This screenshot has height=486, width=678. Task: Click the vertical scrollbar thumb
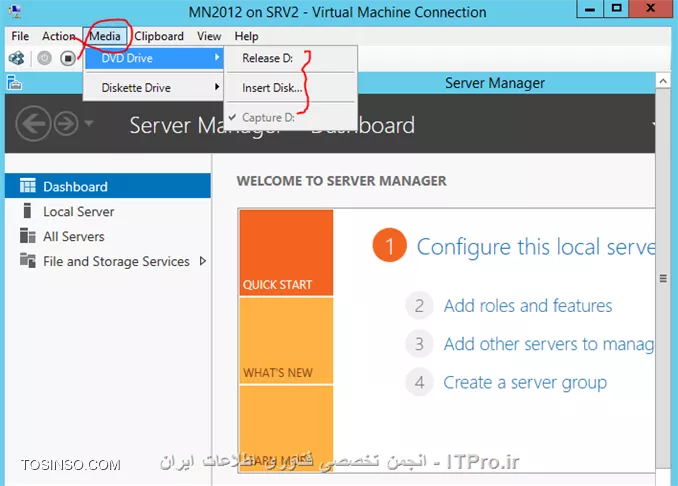pos(663,278)
